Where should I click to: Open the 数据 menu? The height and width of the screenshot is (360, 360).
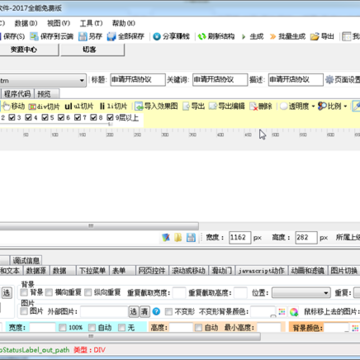pos(26,23)
